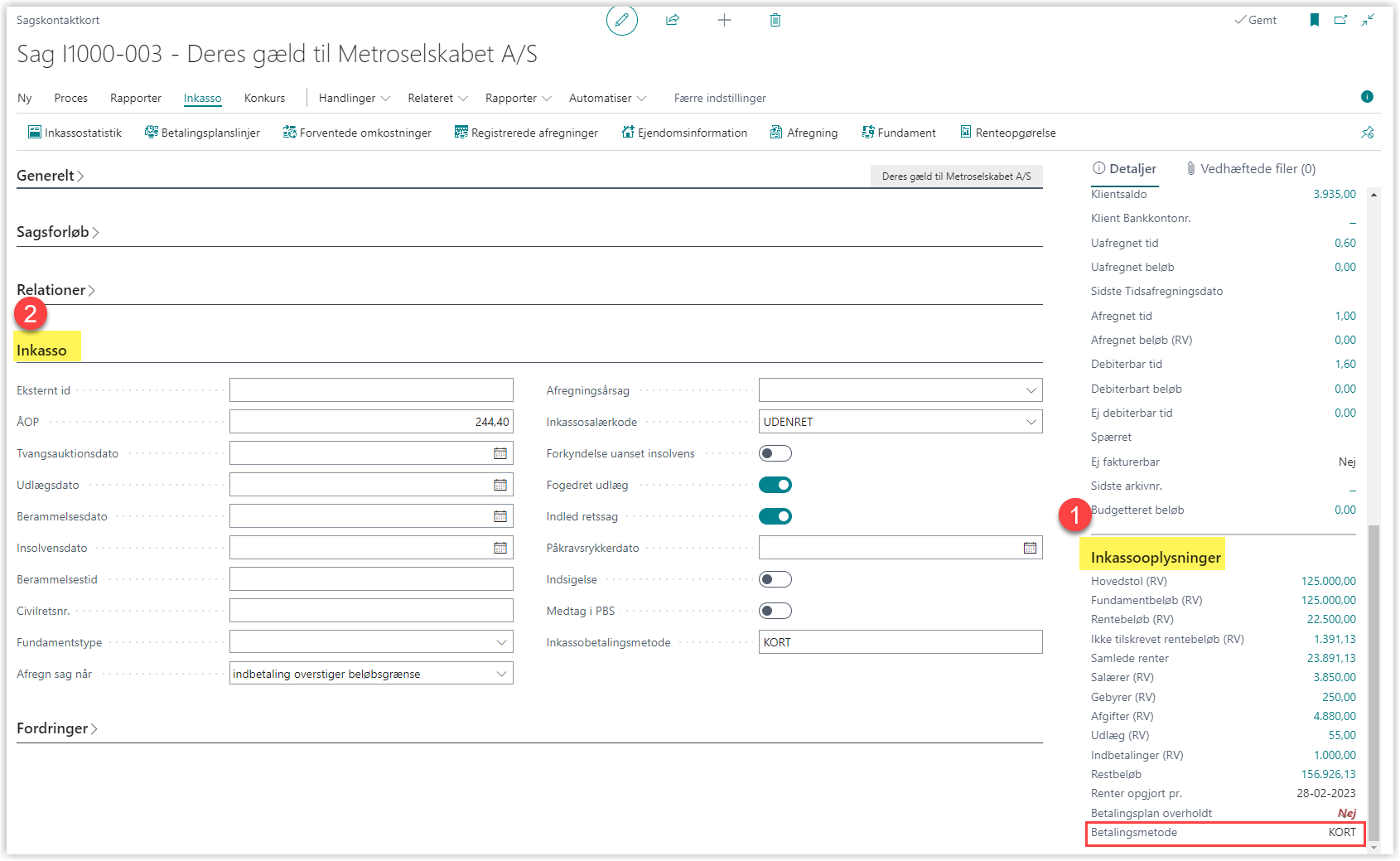
Task: Click the trash delete icon
Action: (x=775, y=20)
